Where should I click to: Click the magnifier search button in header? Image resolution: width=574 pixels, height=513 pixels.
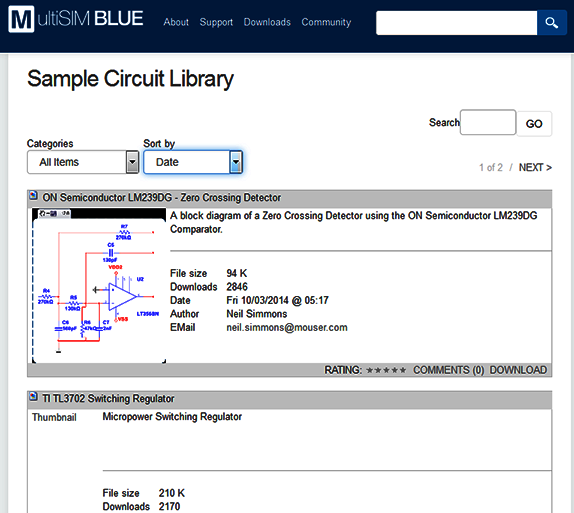click(x=552, y=23)
